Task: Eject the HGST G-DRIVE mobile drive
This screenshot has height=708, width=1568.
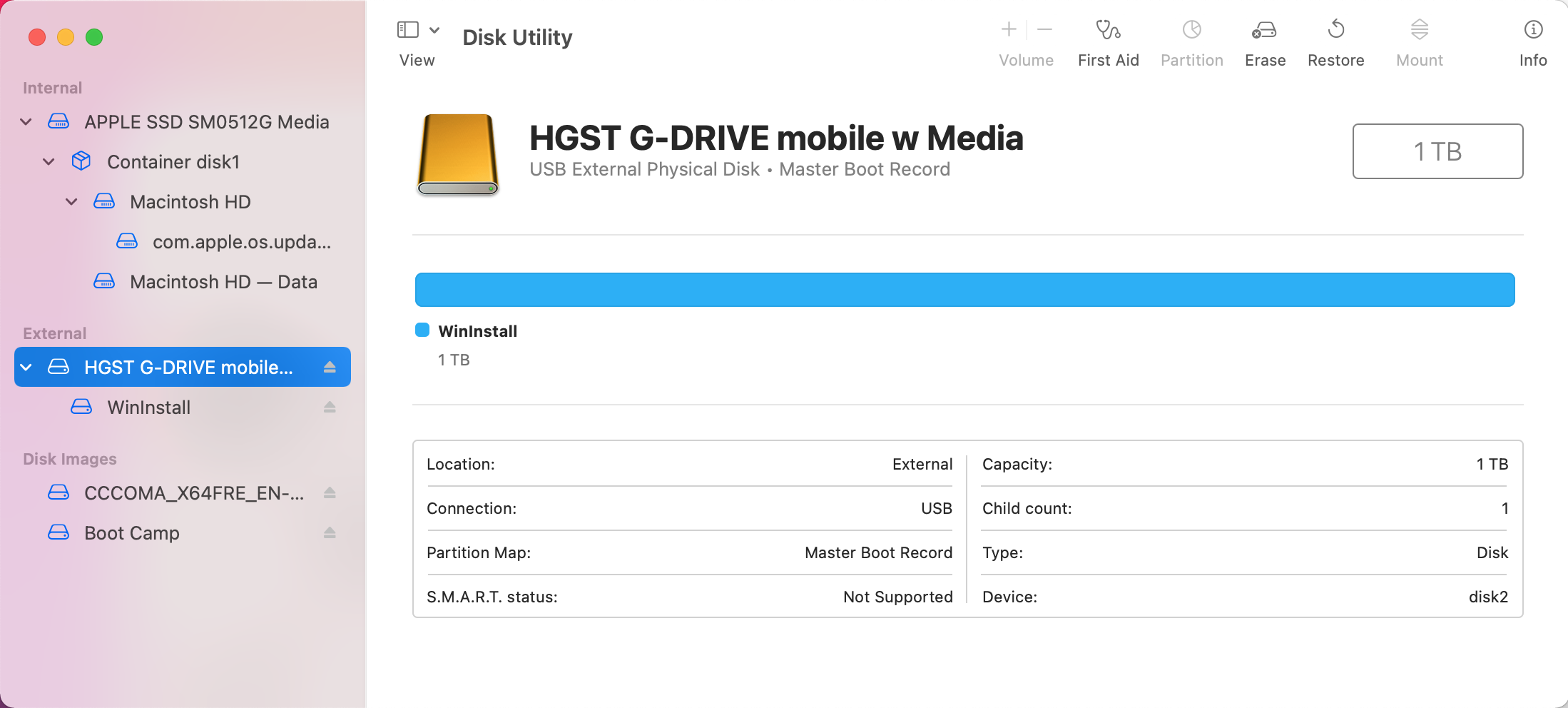Action: click(x=330, y=367)
